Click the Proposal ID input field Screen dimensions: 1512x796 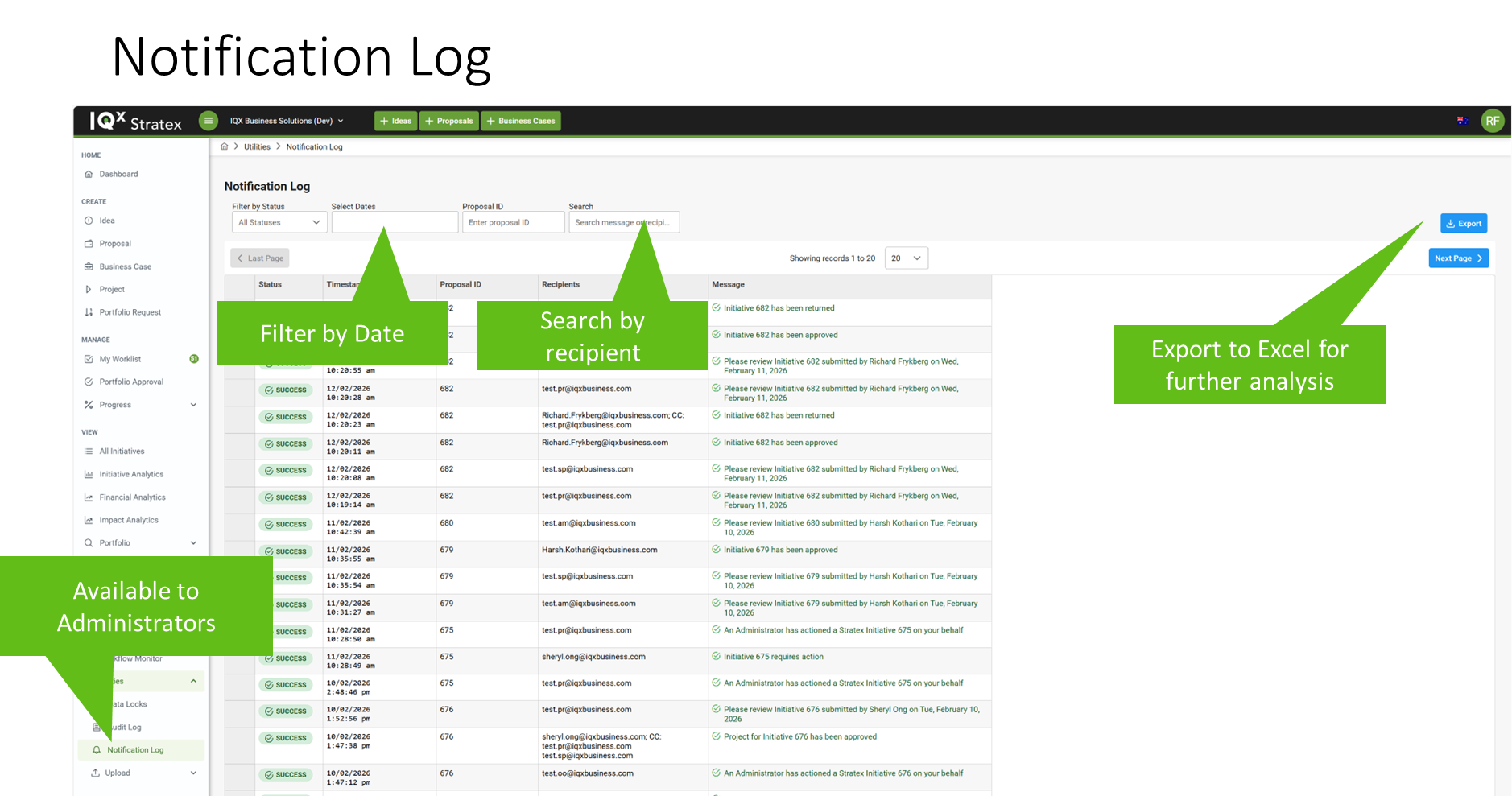point(513,223)
